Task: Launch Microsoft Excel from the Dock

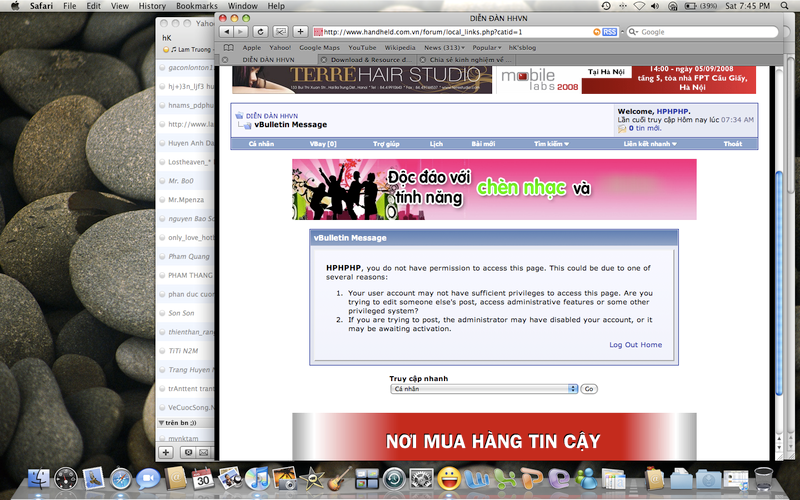Action: [x=504, y=479]
